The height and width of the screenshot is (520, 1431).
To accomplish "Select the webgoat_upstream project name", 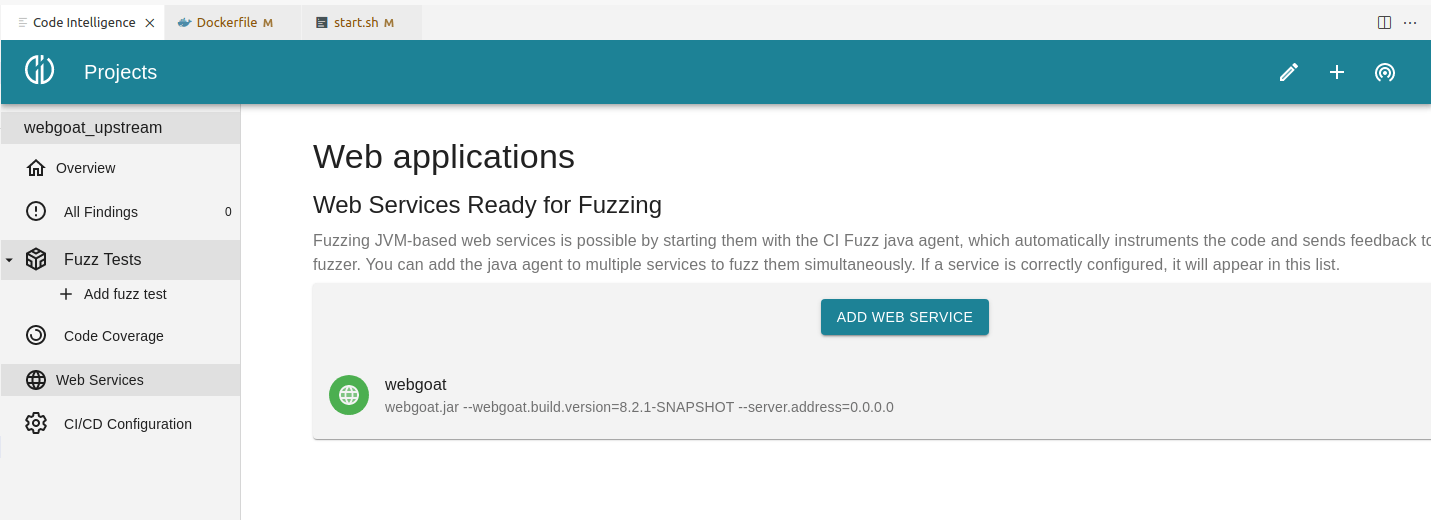I will 93,128.
